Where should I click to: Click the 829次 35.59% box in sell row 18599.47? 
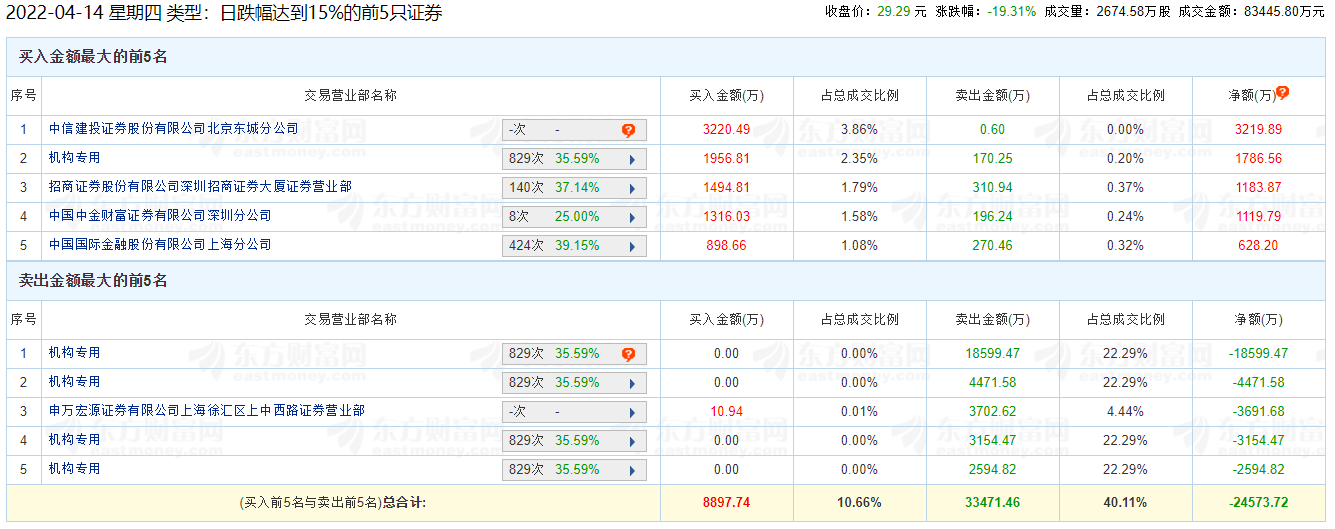tap(574, 354)
